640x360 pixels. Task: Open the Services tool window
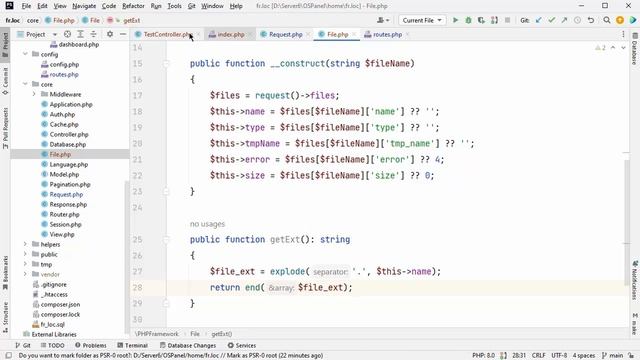[242, 345]
